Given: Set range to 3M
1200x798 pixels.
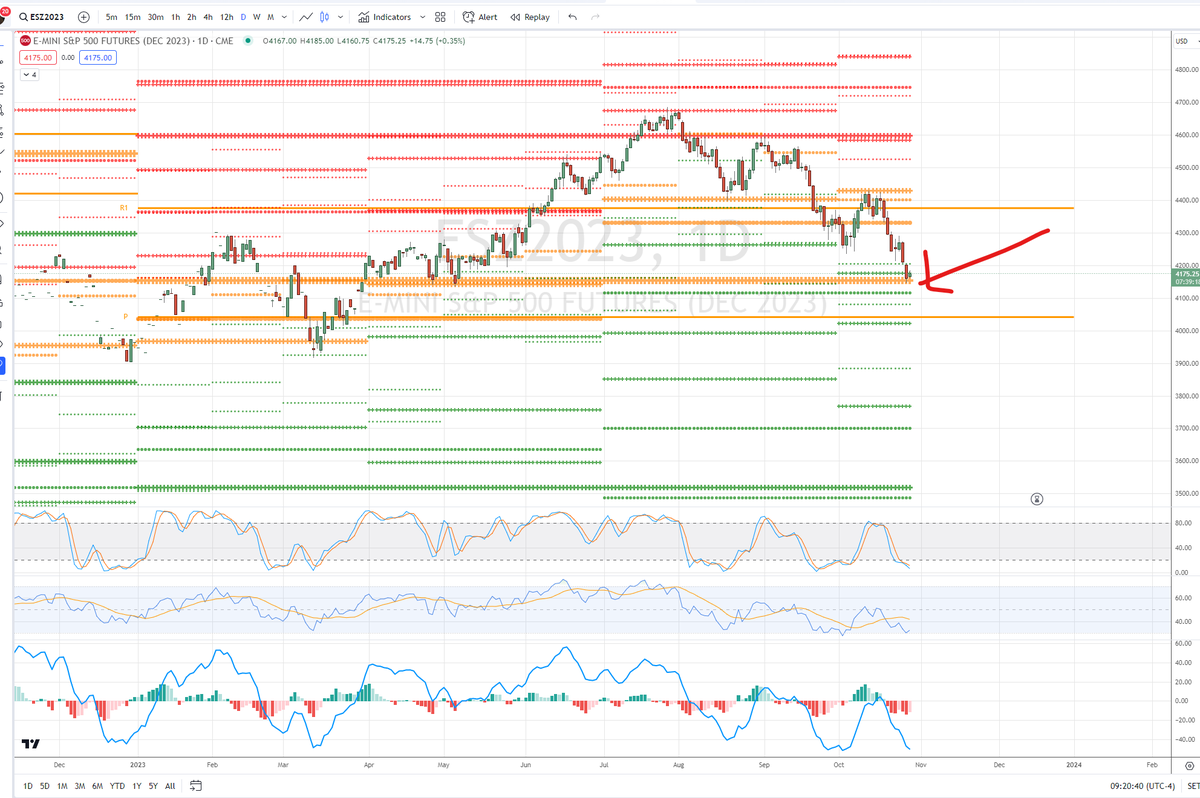Looking at the screenshot, I should pyautogui.click(x=79, y=786).
